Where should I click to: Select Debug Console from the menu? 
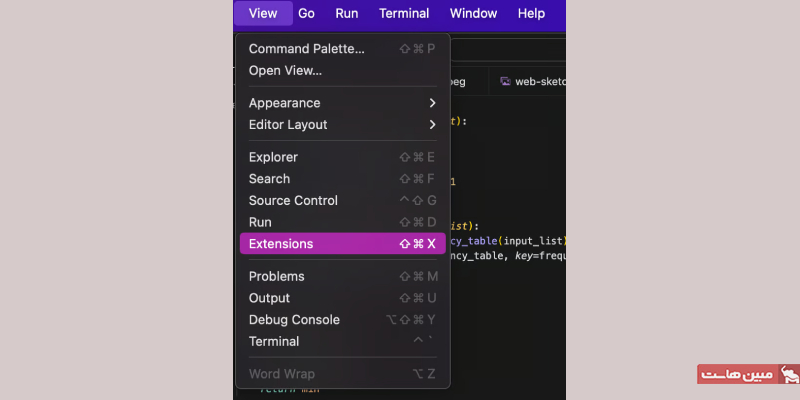[x=342, y=320]
